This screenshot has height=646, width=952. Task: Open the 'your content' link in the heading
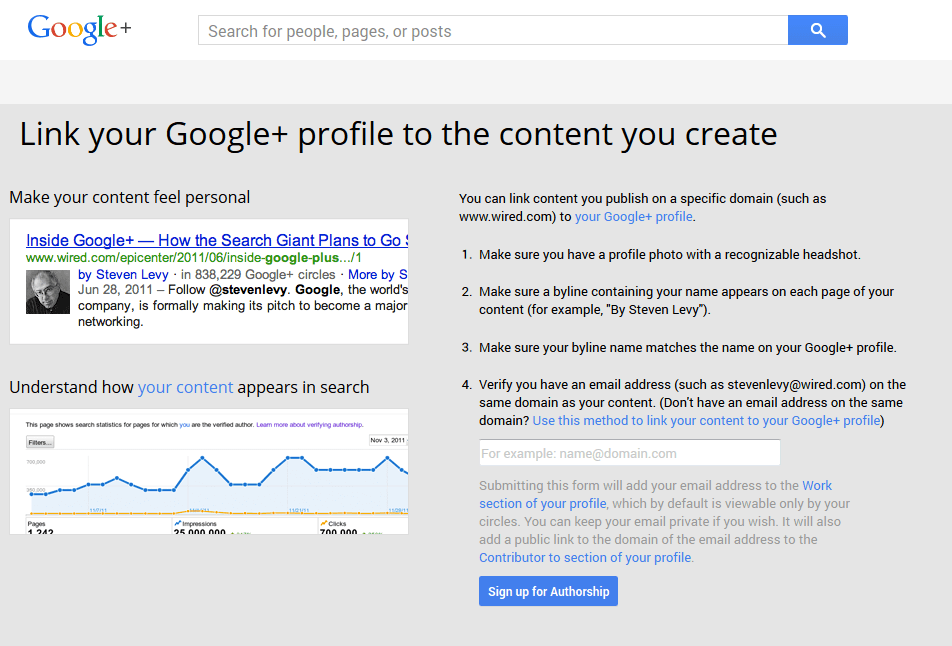pos(185,387)
